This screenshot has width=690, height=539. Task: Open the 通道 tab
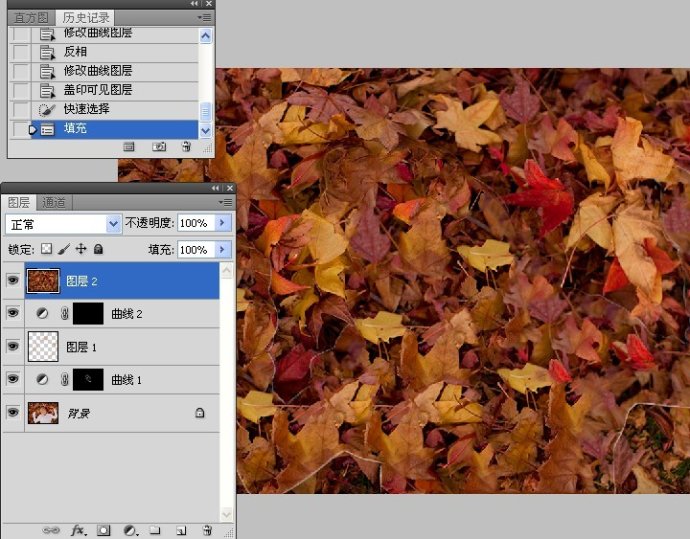(x=54, y=202)
